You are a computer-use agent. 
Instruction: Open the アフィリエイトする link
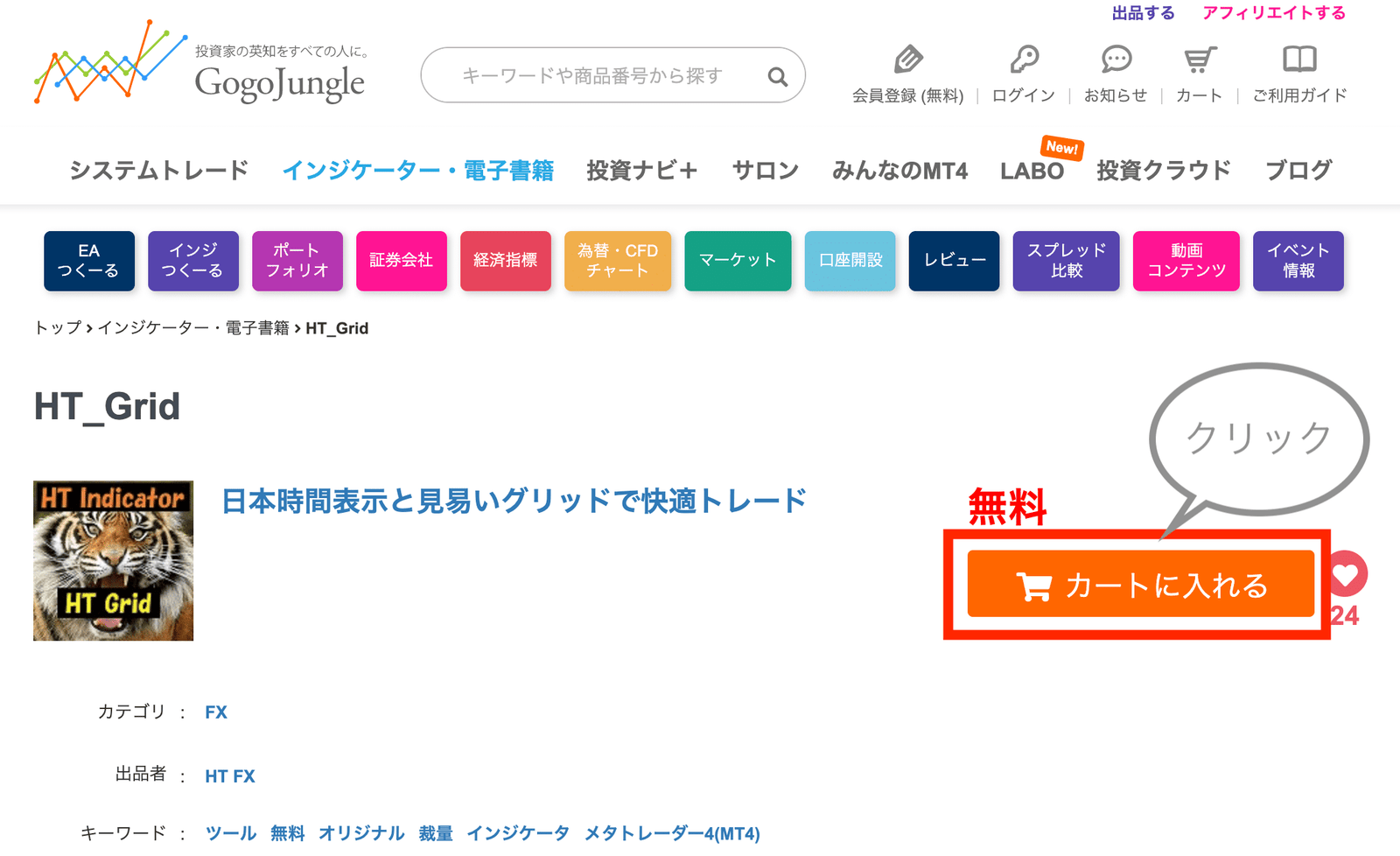tap(1274, 13)
